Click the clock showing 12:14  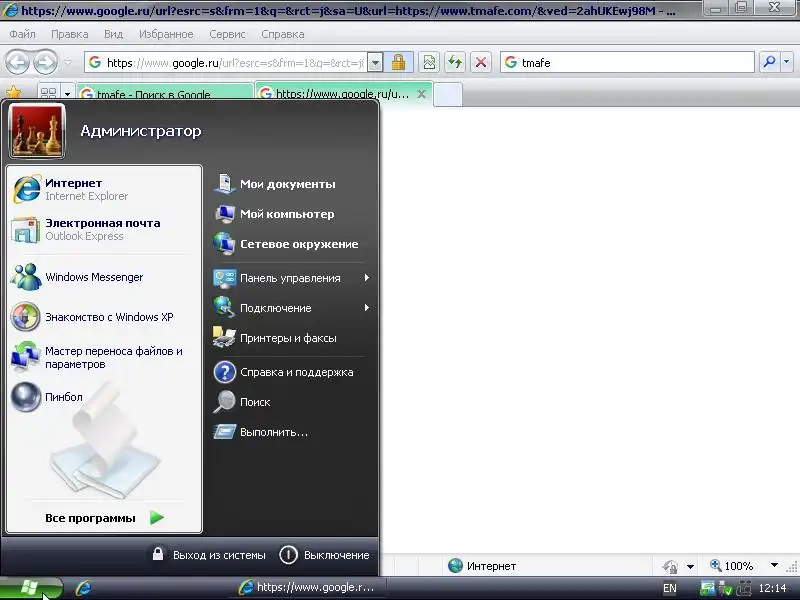[x=772, y=588]
